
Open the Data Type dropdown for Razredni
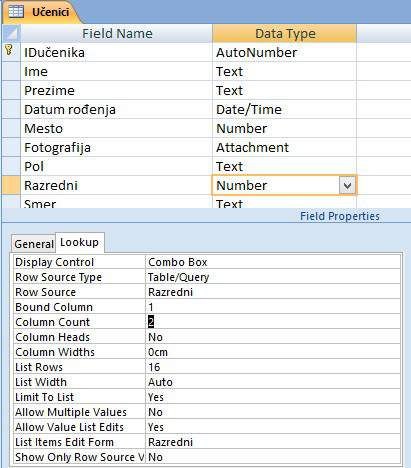[x=347, y=185]
